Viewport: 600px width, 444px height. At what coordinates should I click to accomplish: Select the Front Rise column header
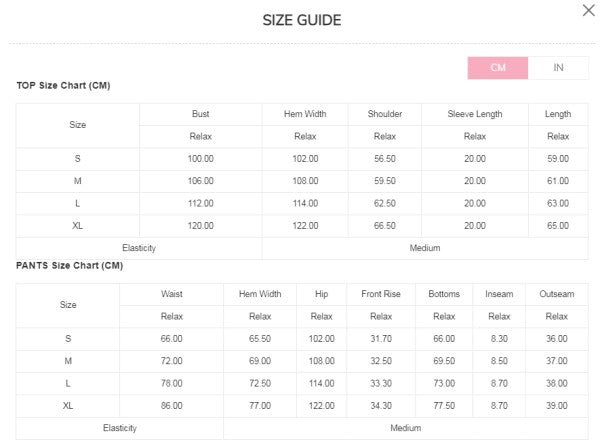tap(380, 294)
